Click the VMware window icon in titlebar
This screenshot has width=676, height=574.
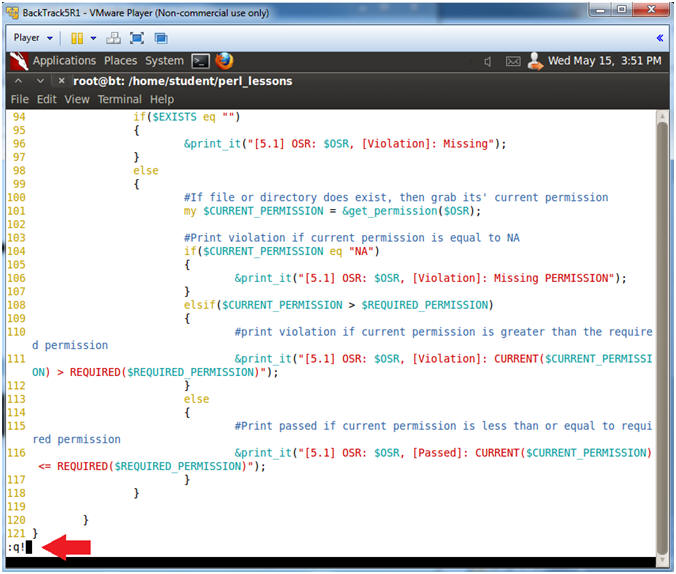click(x=13, y=13)
